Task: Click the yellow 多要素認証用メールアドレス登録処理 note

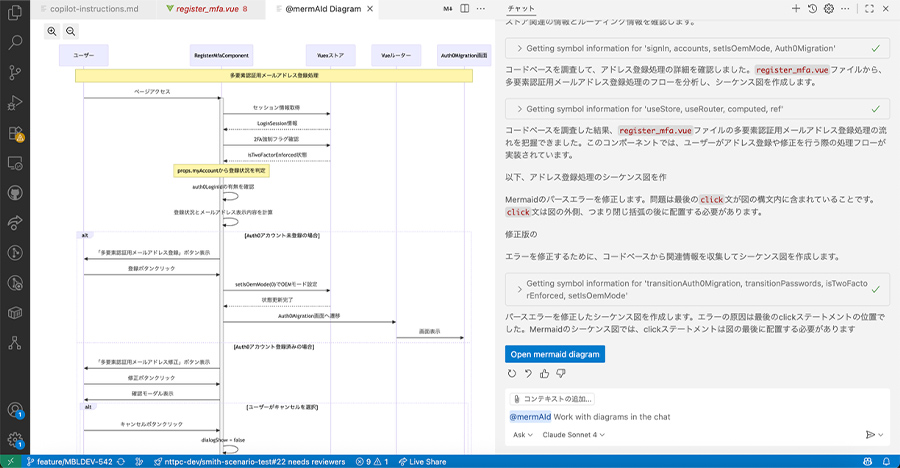Action: pos(274,75)
